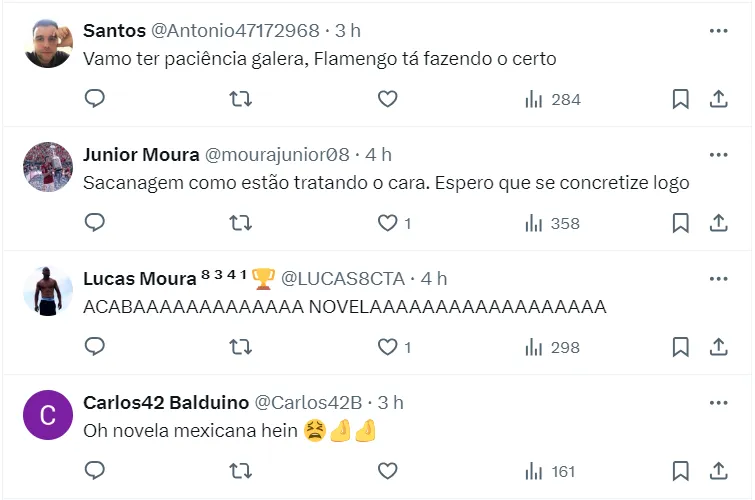Viewport: 755px width, 500px height.
Task: Retweet Santos's post about Flamengo
Action: tap(241, 99)
